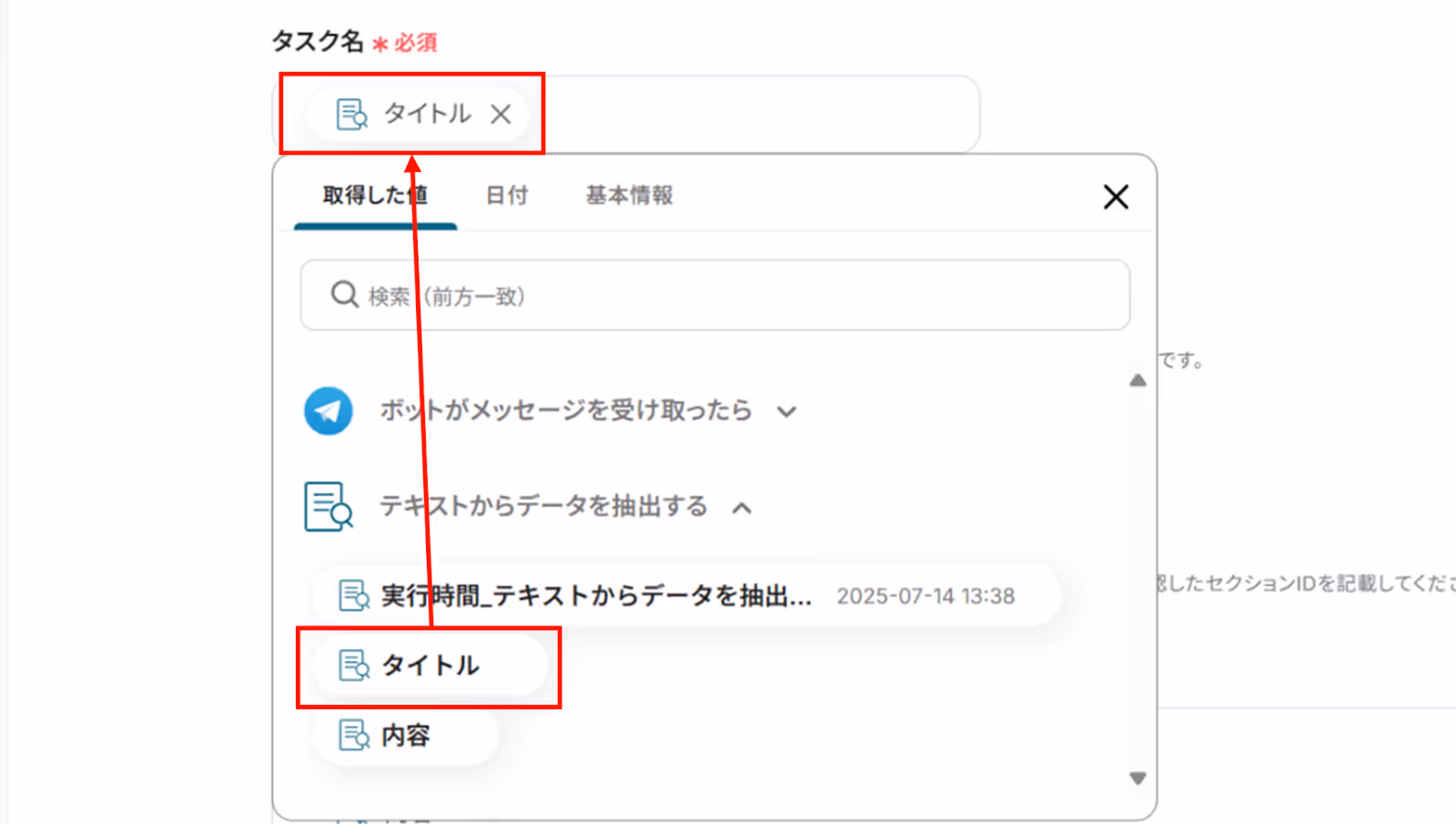Screen dimensions: 1456x824
Task: Remove the タイトル chip from task name field
Action: click(x=500, y=114)
